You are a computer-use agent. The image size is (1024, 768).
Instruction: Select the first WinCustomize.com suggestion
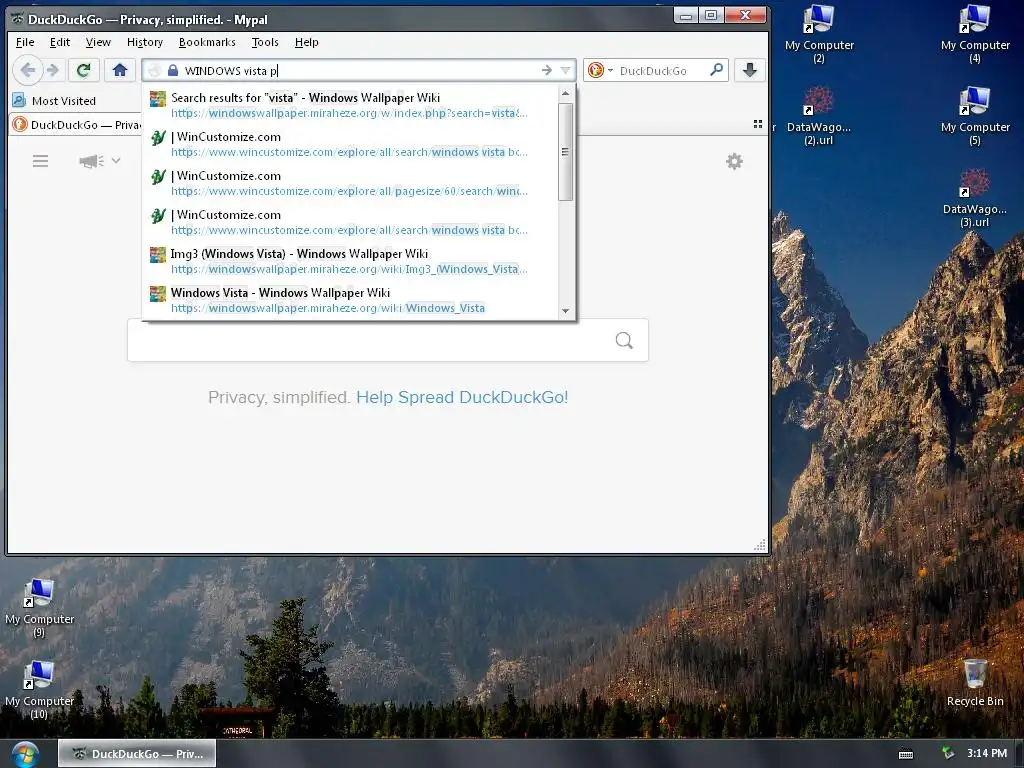tap(350, 144)
